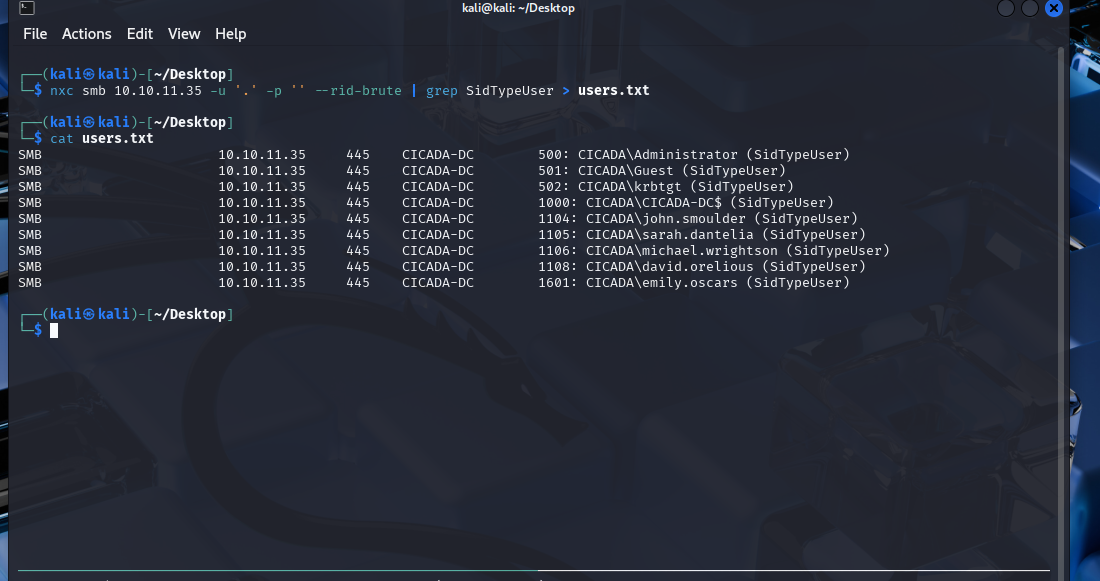
Task: Select the 'CICADA\emily.oscars' entry
Action: [x=662, y=283]
